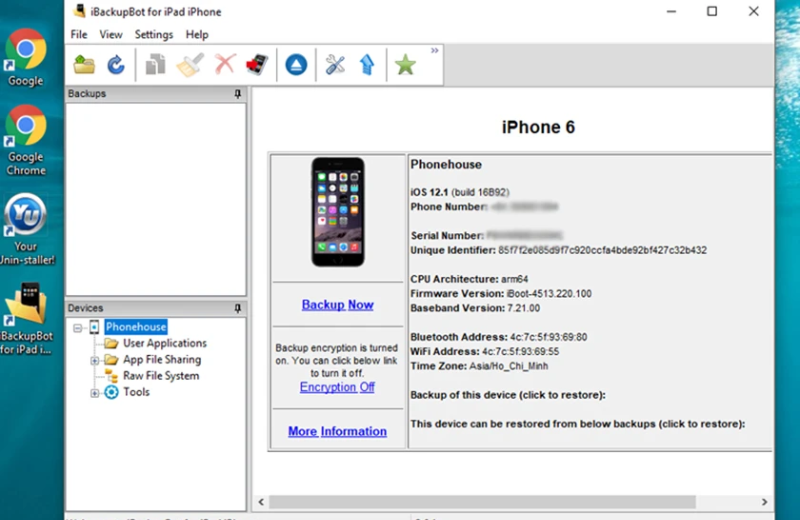Pin the Backups panel
This screenshot has width=800, height=520.
(x=238, y=94)
